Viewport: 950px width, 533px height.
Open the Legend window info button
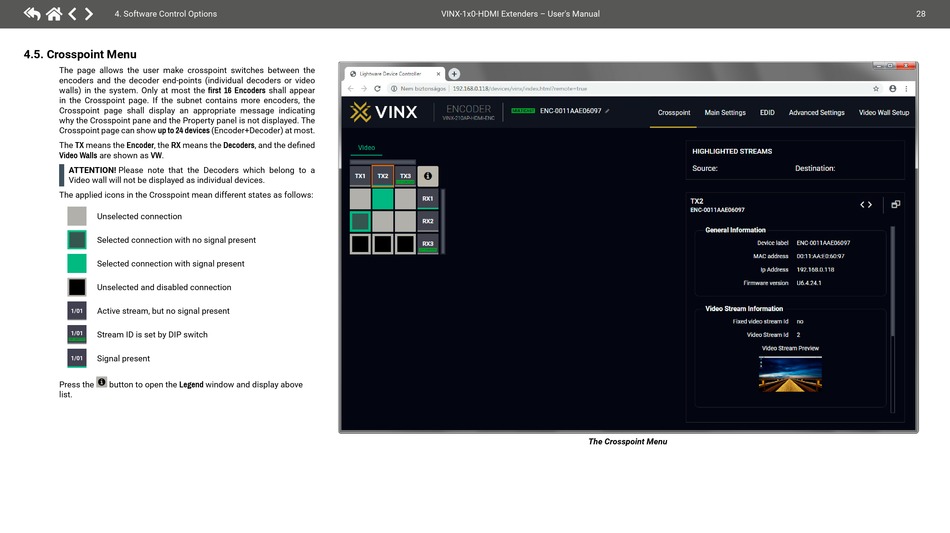(x=428, y=176)
